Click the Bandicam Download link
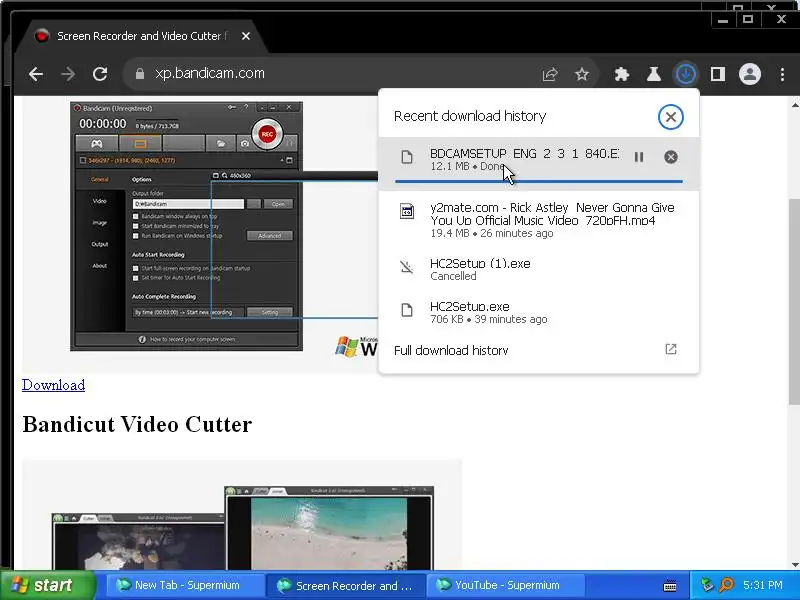Viewport: 800px width, 600px height. 54,385
